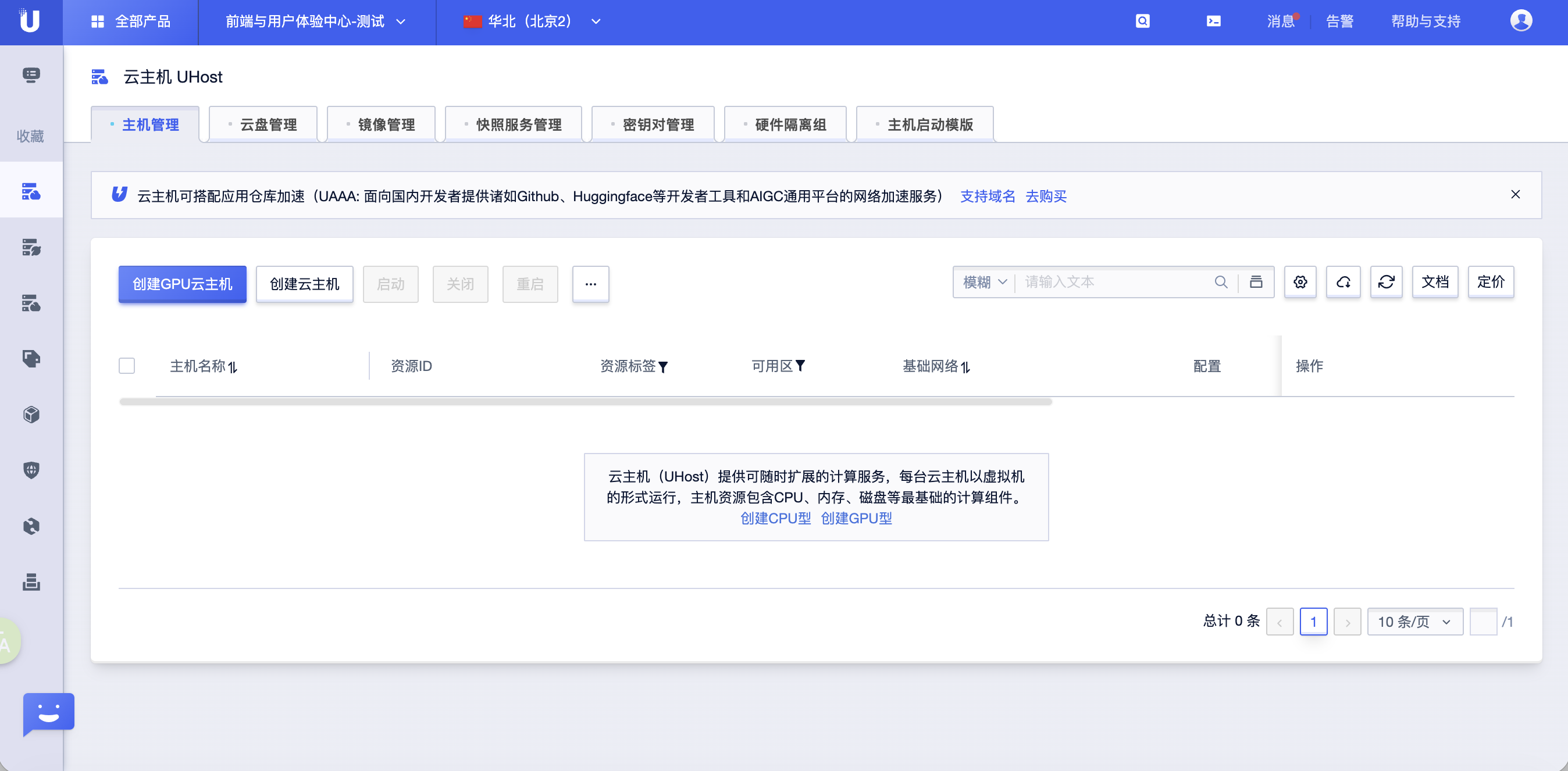Open the 模糊 search mode dropdown

pyautogui.click(x=984, y=282)
